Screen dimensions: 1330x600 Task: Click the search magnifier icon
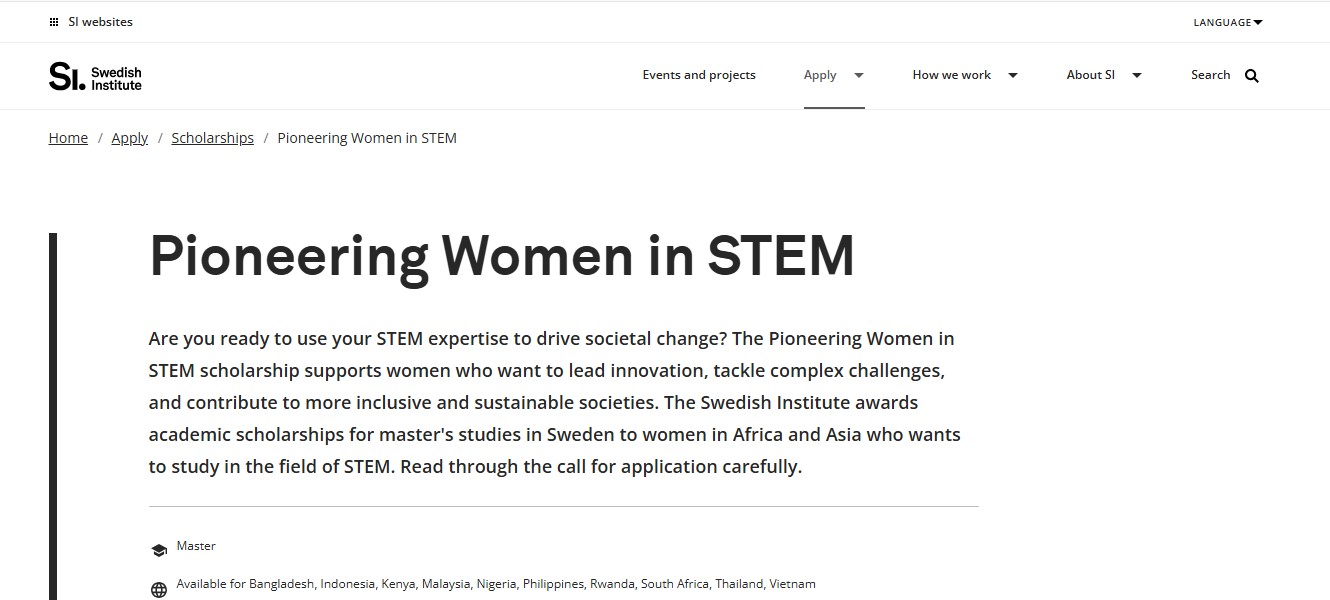tap(1252, 76)
